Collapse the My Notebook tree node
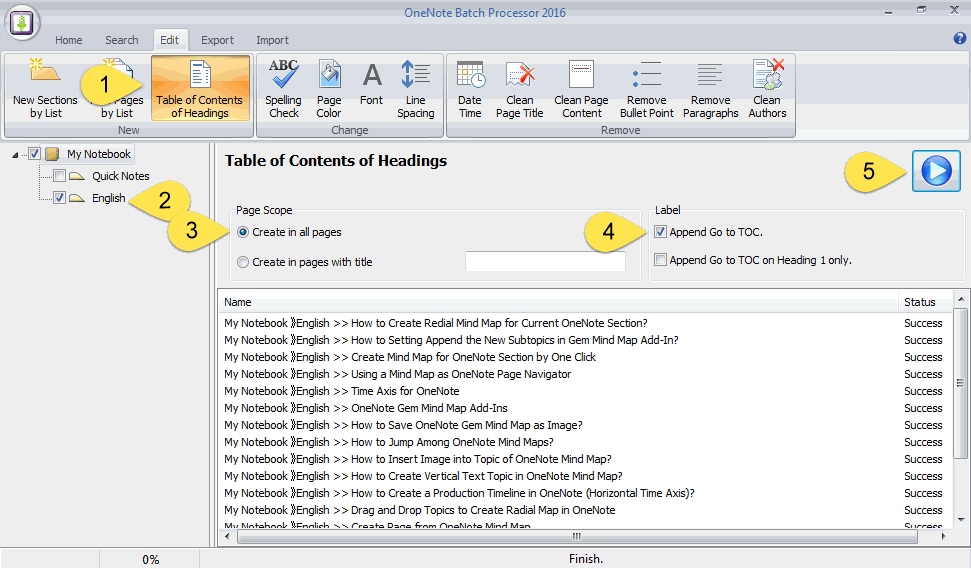 (15, 155)
